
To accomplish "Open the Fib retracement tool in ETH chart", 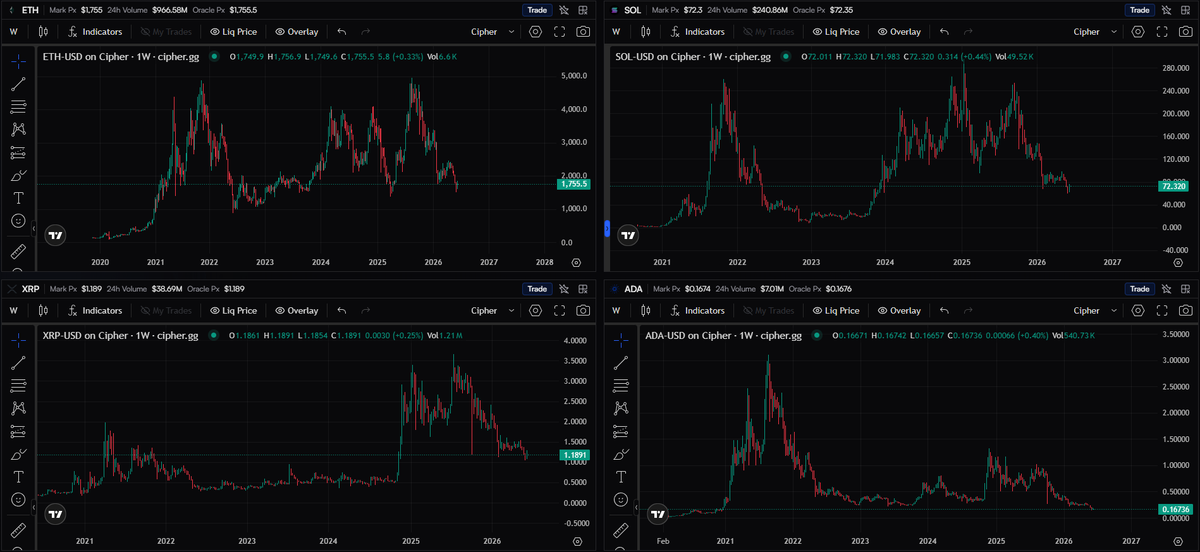I will pyautogui.click(x=18, y=106).
